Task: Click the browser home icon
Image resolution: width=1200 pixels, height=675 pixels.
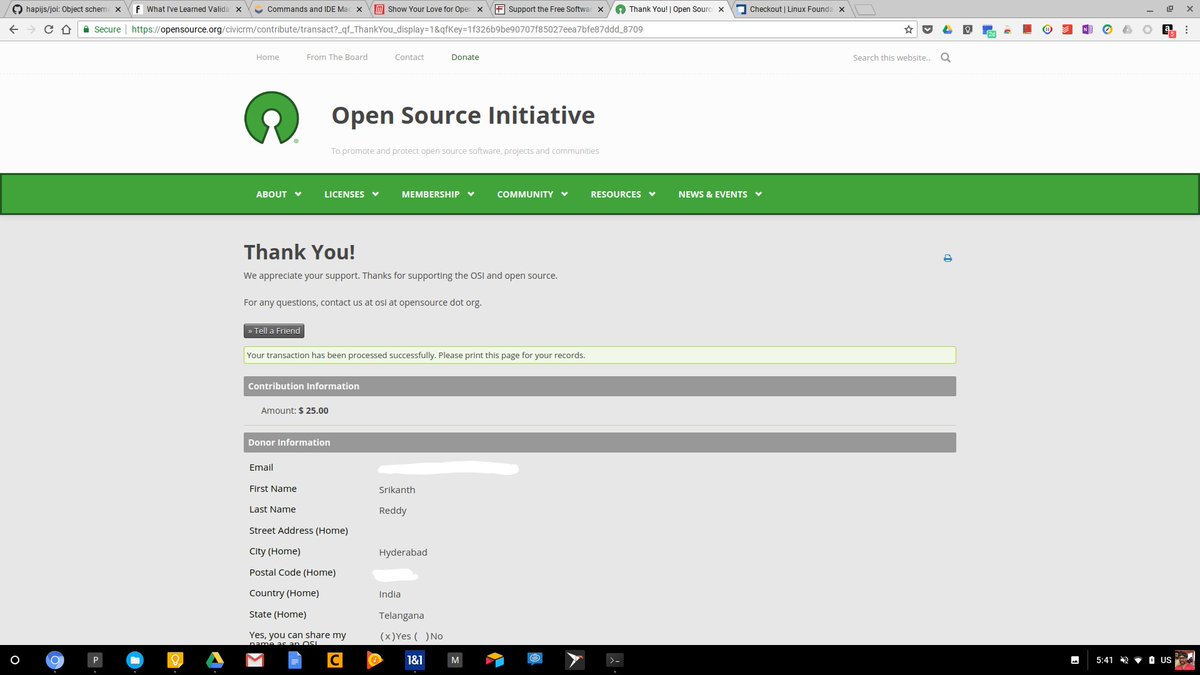Action: pos(66,30)
